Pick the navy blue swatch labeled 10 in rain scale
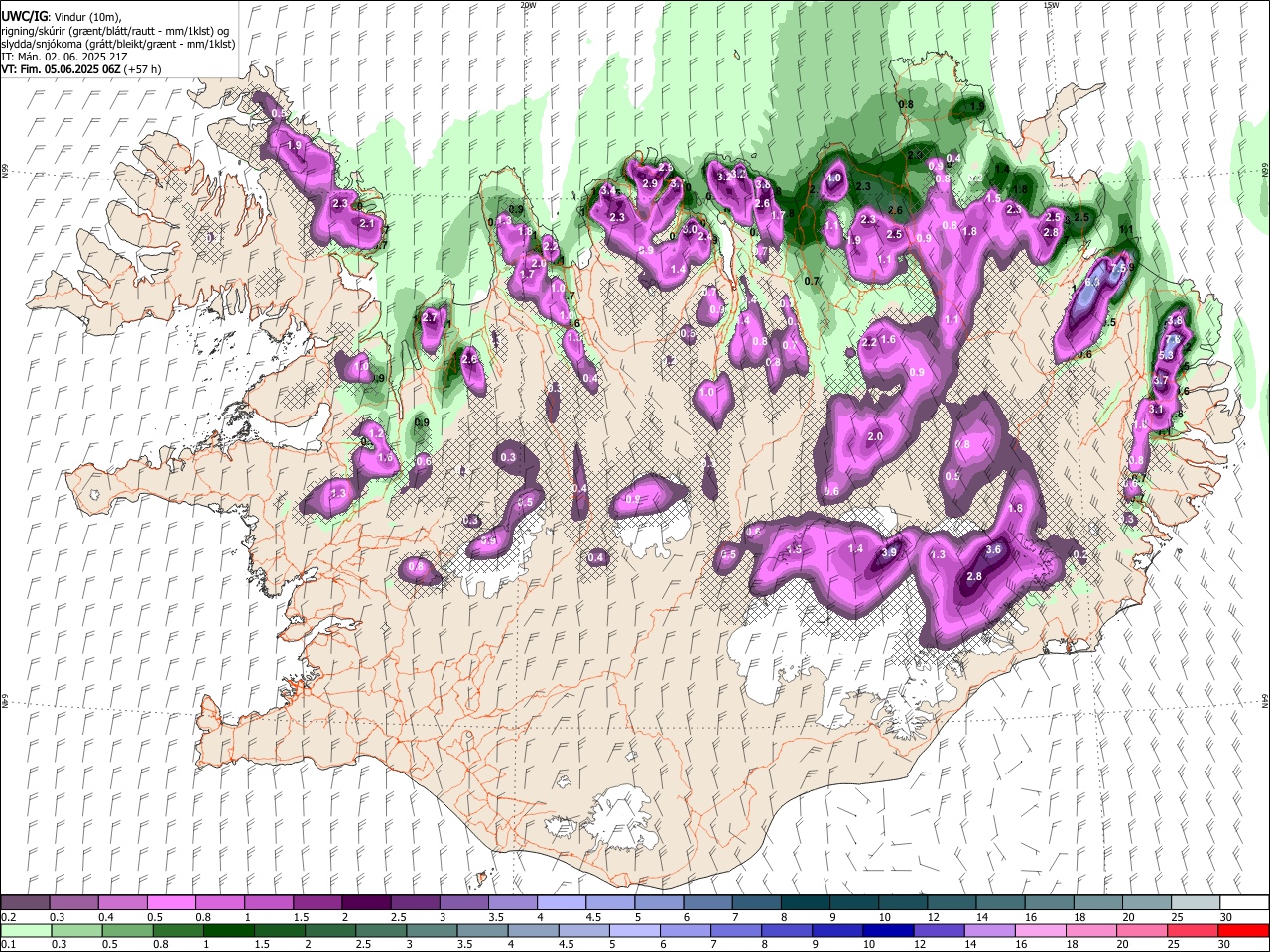Viewport: 1270px width, 952px height. pyautogui.click(x=887, y=931)
